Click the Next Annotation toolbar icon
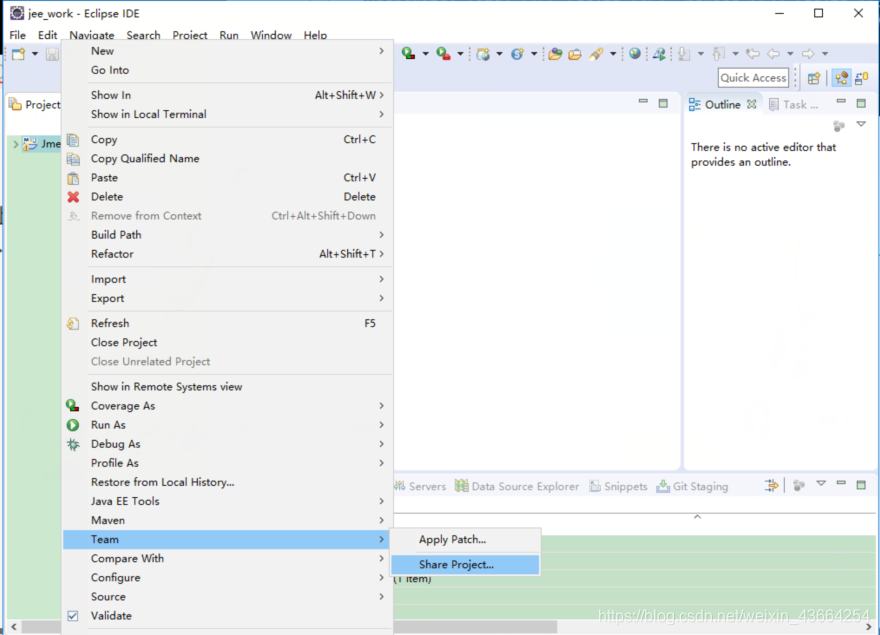The image size is (880, 635). click(x=684, y=54)
